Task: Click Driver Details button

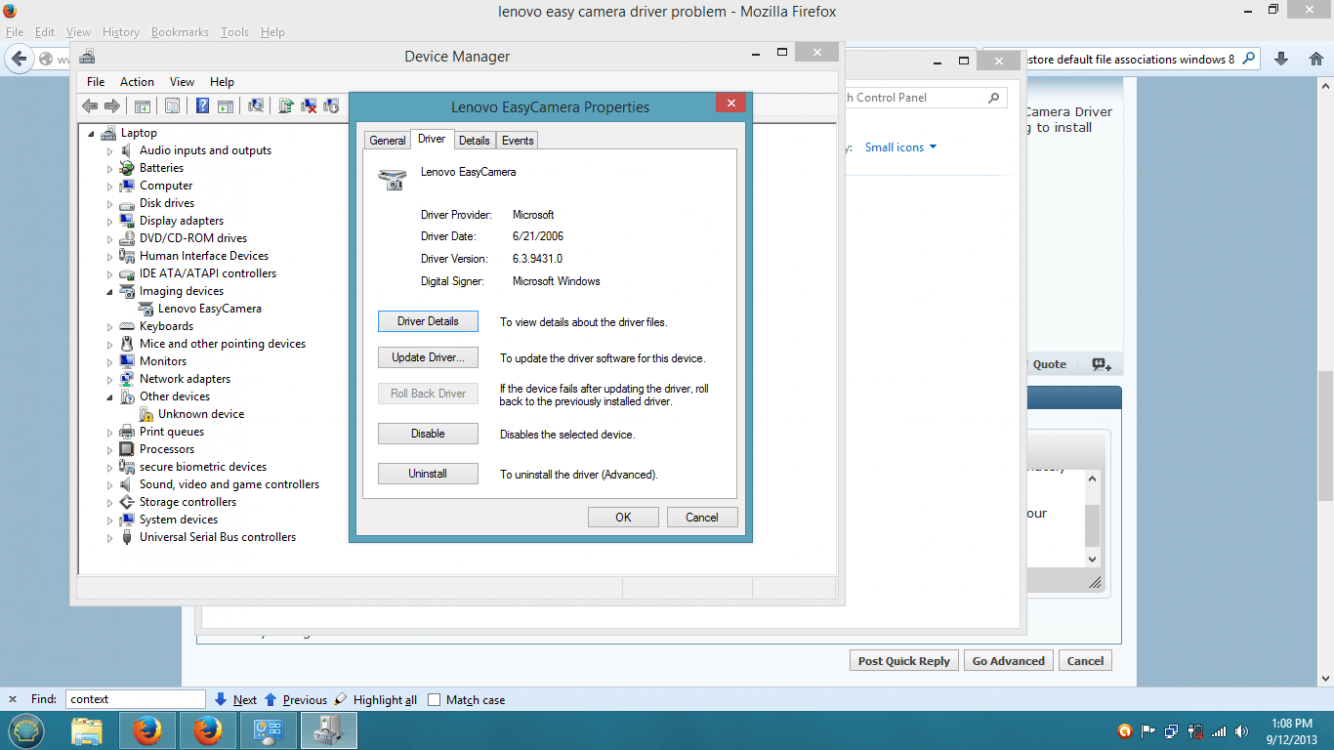Action: coord(428,321)
